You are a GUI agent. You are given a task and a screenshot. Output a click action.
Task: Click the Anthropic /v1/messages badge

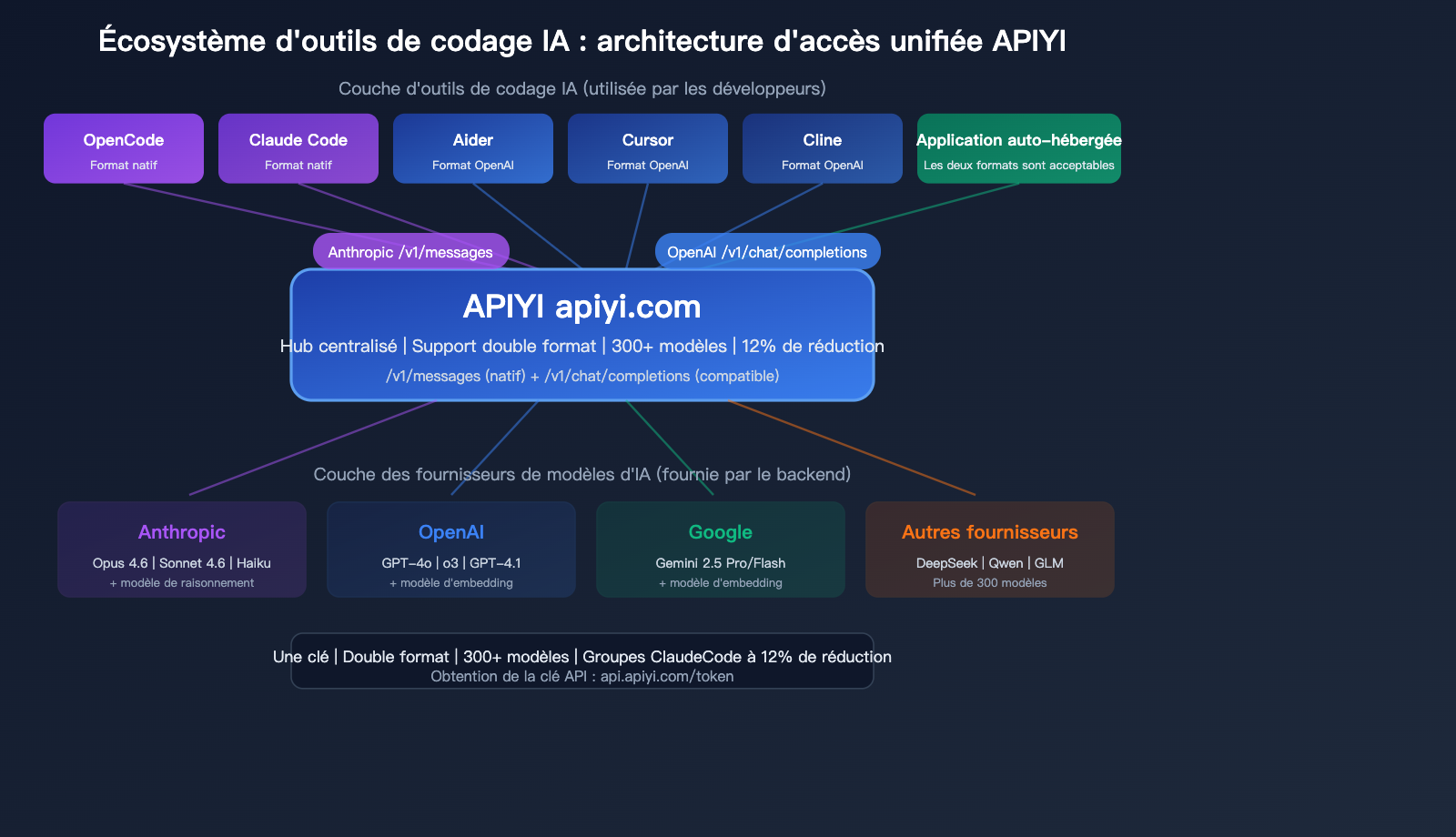411,251
